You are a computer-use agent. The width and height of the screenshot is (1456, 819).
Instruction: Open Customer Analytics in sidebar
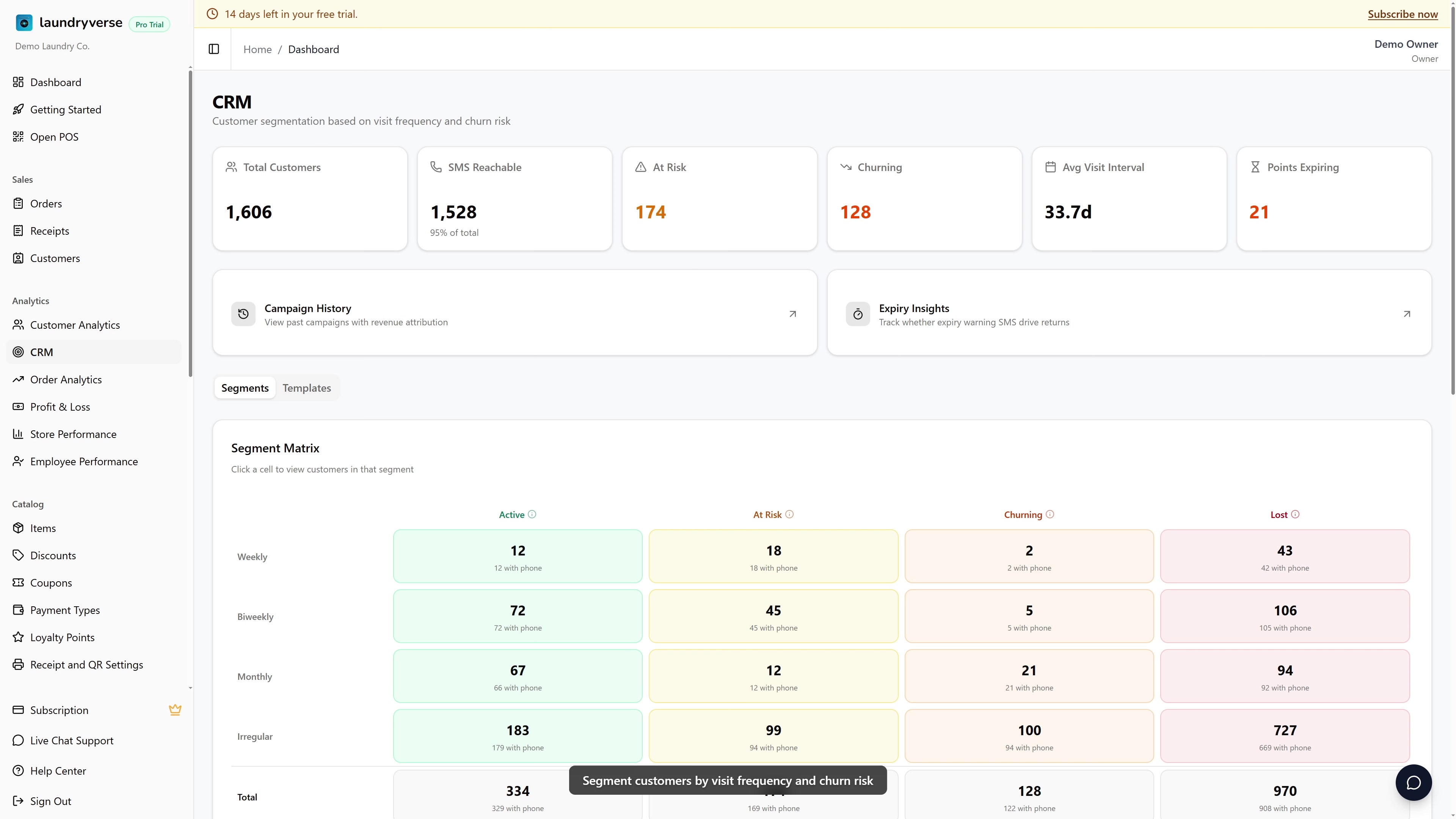click(x=94, y=325)
